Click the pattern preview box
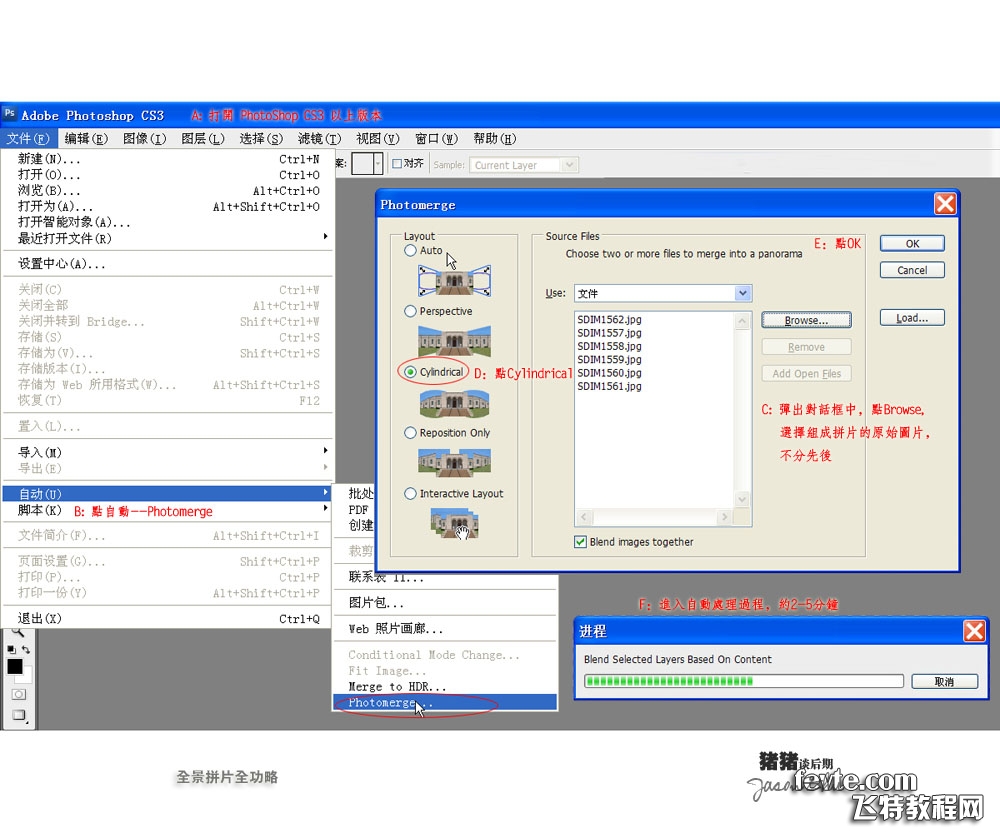The height and width of the screenshot is (833, 1000). [x=363, y=164]
